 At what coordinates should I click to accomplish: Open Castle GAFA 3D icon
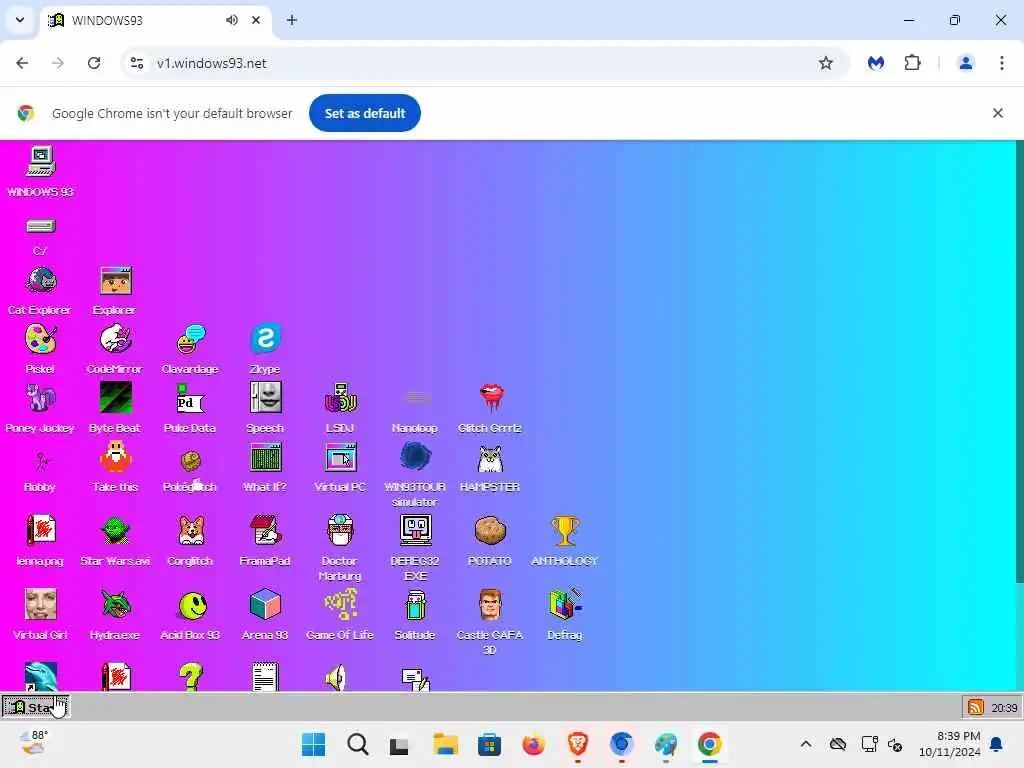490,604
